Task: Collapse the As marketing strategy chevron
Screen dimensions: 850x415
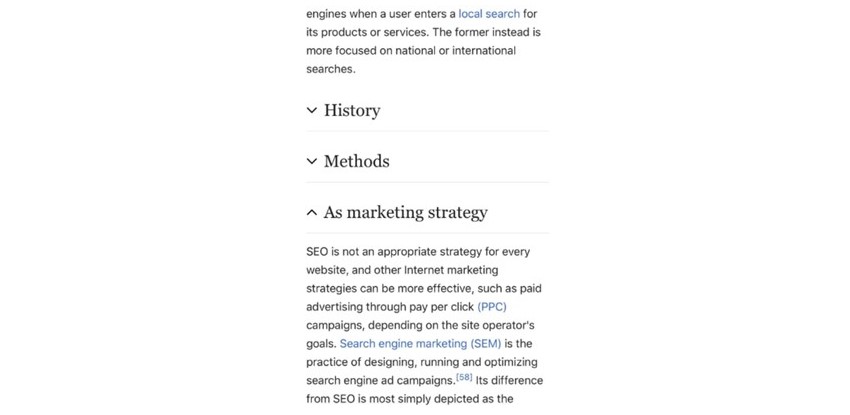Action: 312,212
